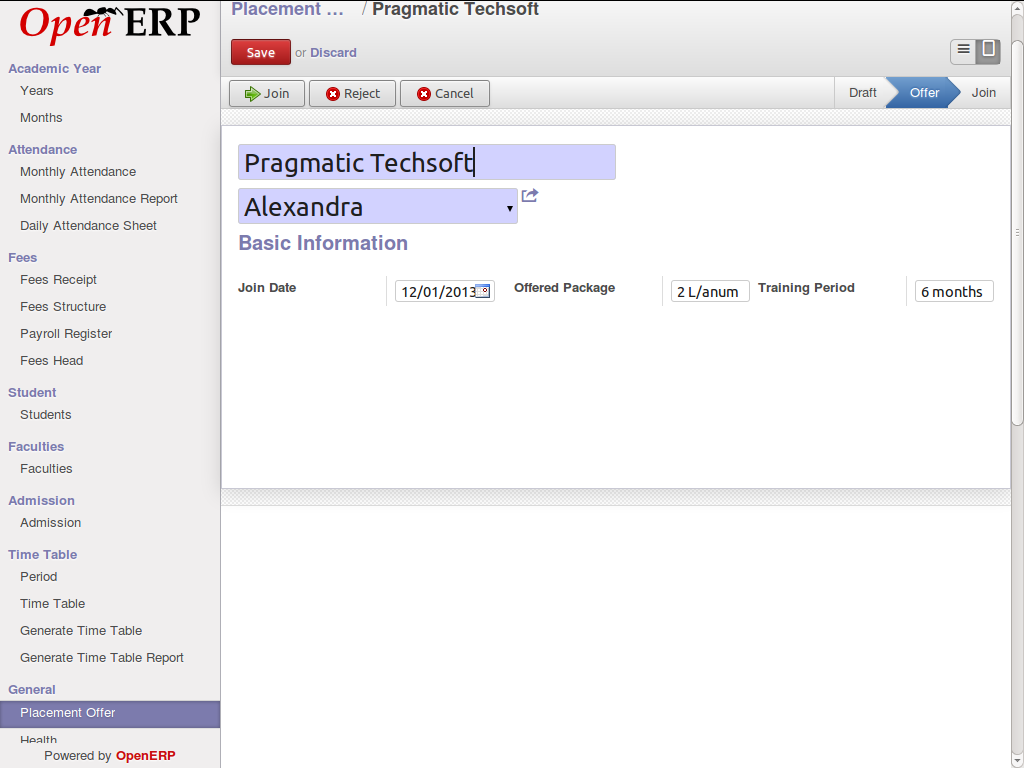Switch to list view icon
The height and width of the screenshot is (768, 1024).
point(963,52)
